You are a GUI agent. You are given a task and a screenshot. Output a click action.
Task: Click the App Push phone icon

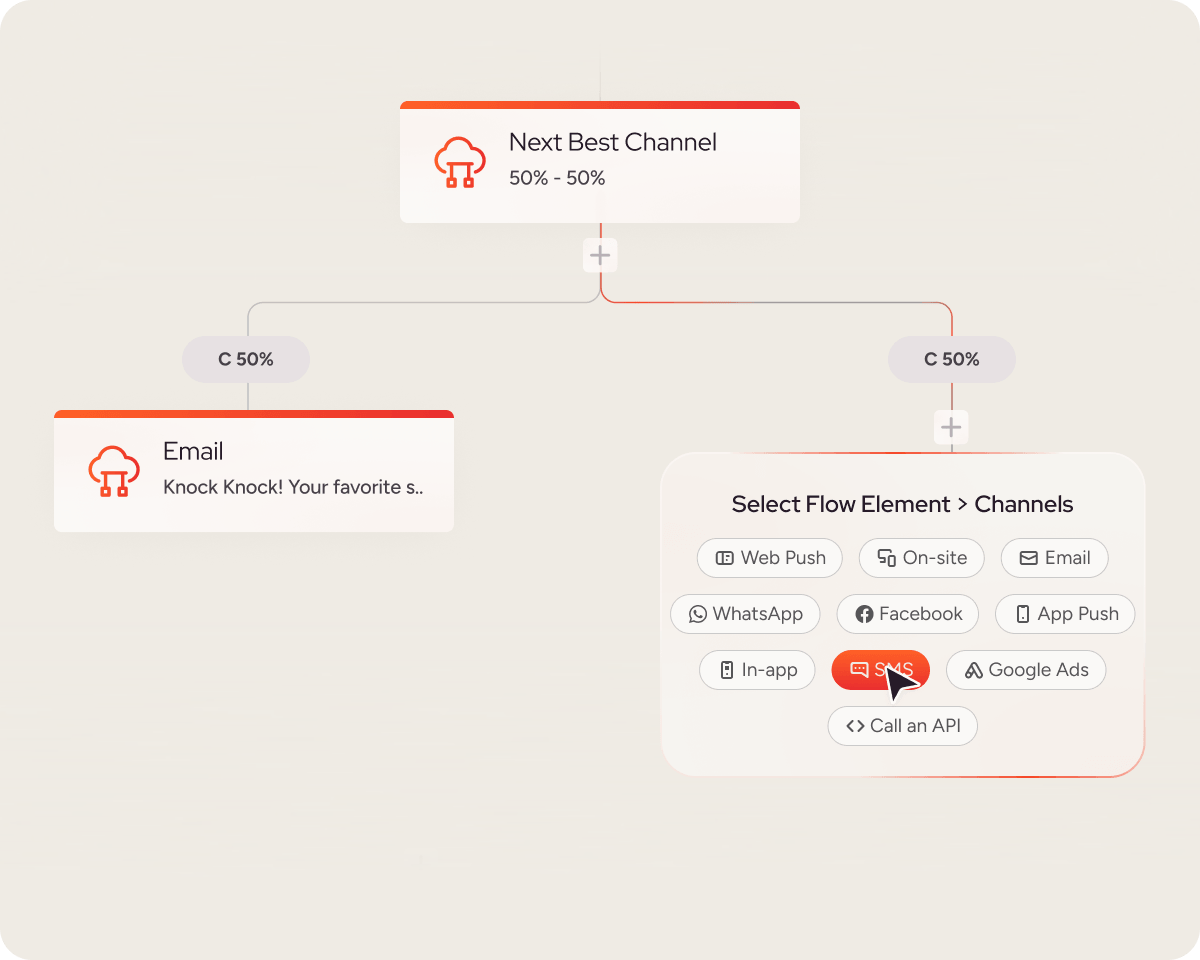tap(1021, 614)
